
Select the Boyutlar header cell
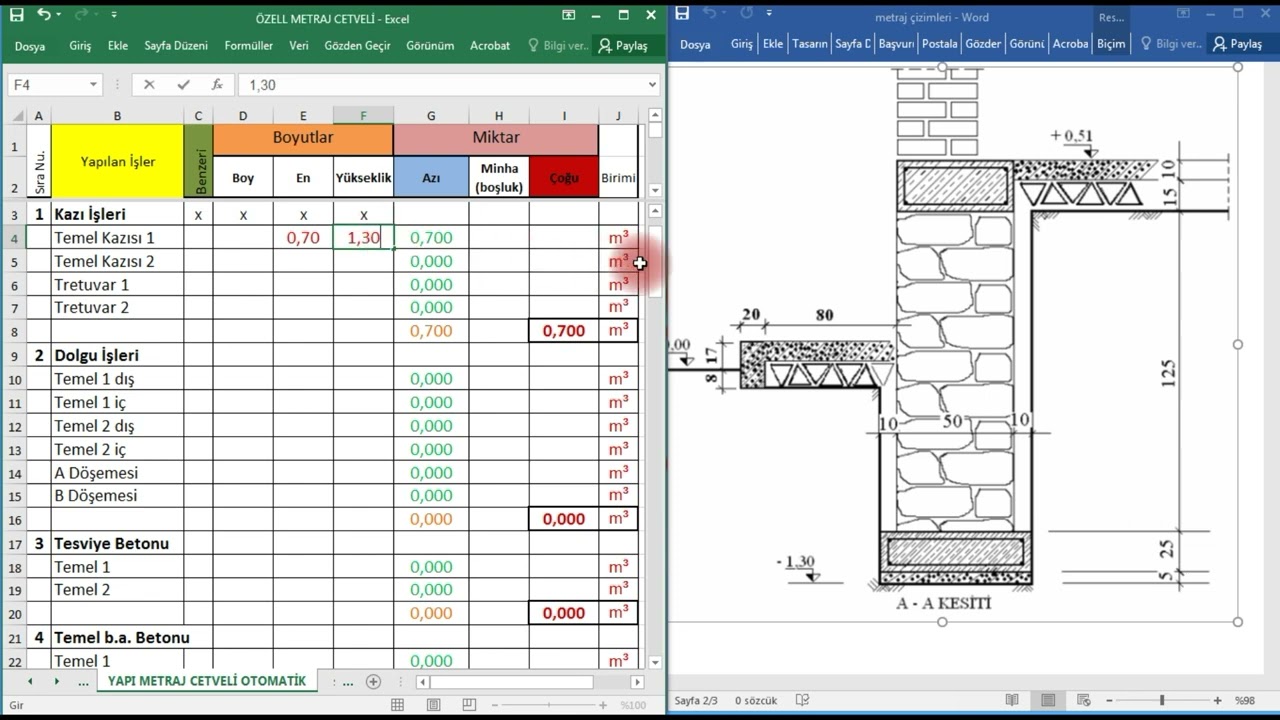pyautogui.click(x=303, y=137)
